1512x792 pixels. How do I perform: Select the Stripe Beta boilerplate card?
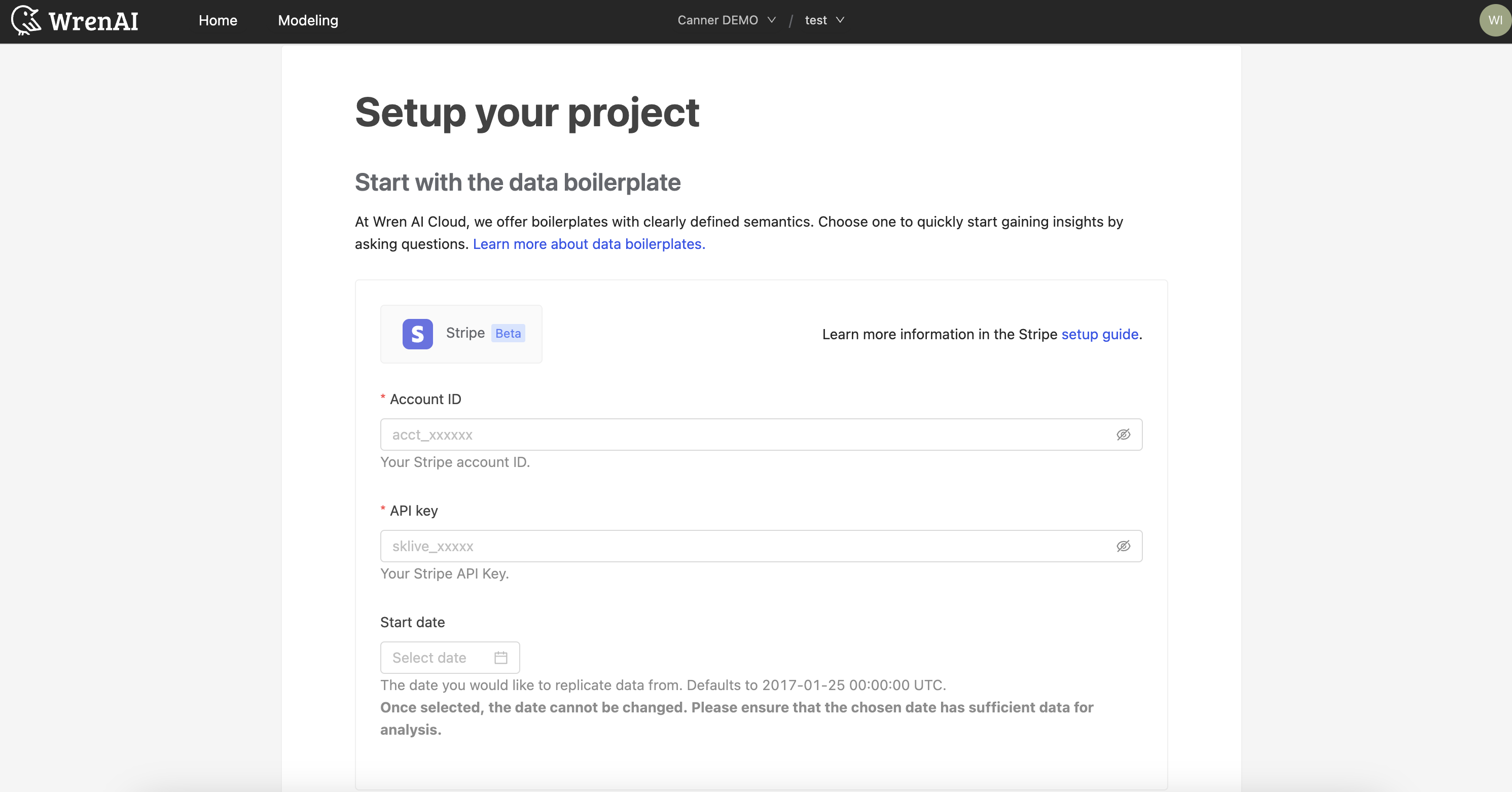[461, 334]
